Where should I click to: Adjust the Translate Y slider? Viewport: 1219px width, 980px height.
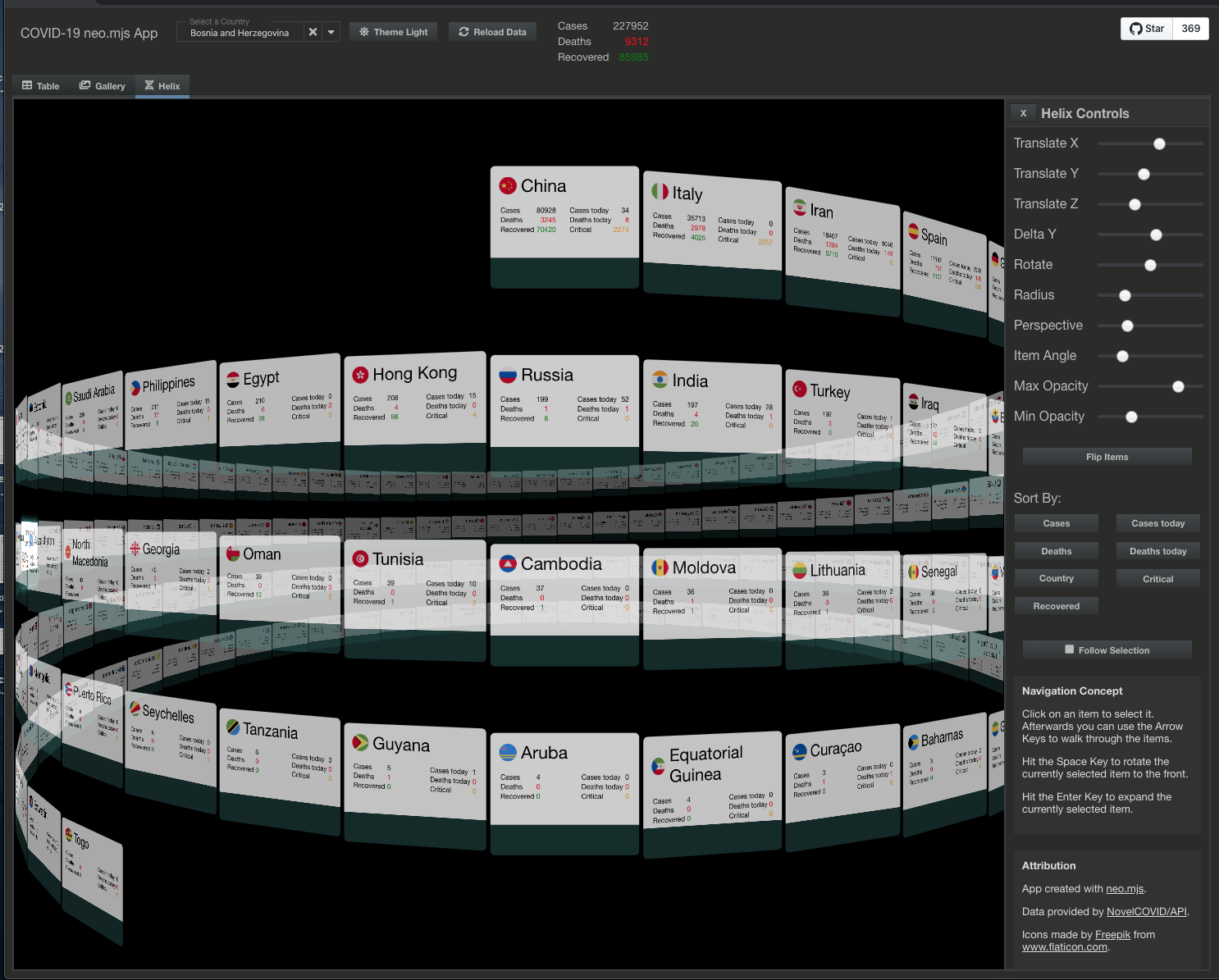coord(1150,174)
